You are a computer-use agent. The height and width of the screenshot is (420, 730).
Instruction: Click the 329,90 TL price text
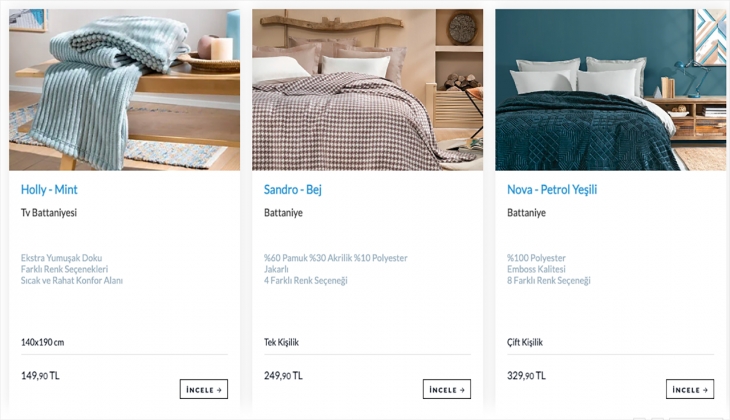(x=527, y=376)
